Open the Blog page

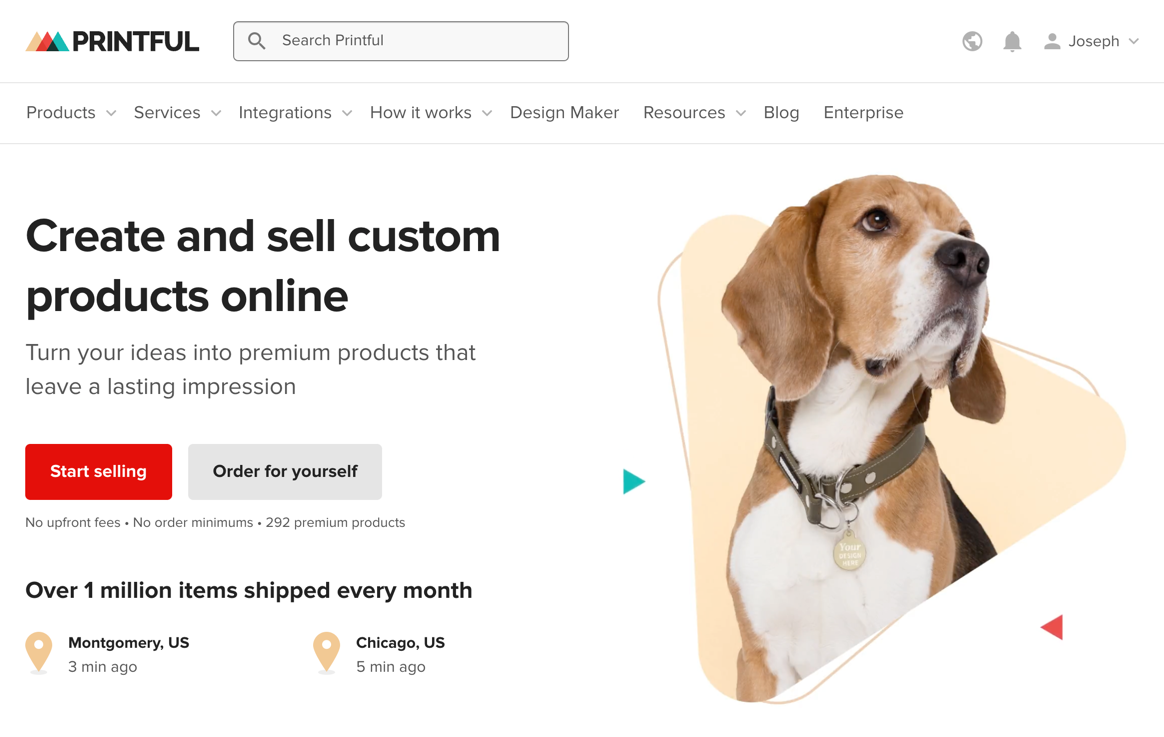781,113
